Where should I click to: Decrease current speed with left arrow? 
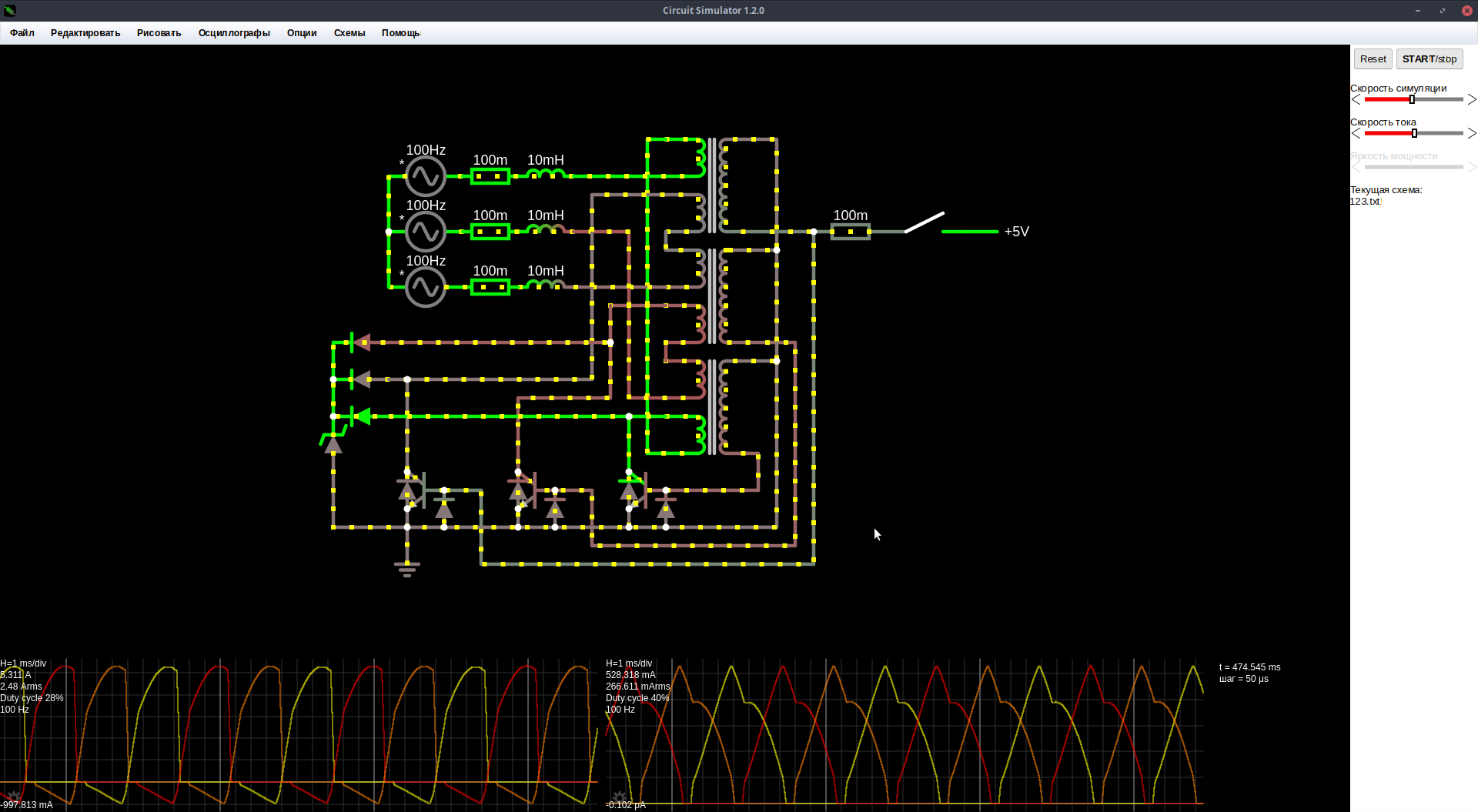(1356, 133)
